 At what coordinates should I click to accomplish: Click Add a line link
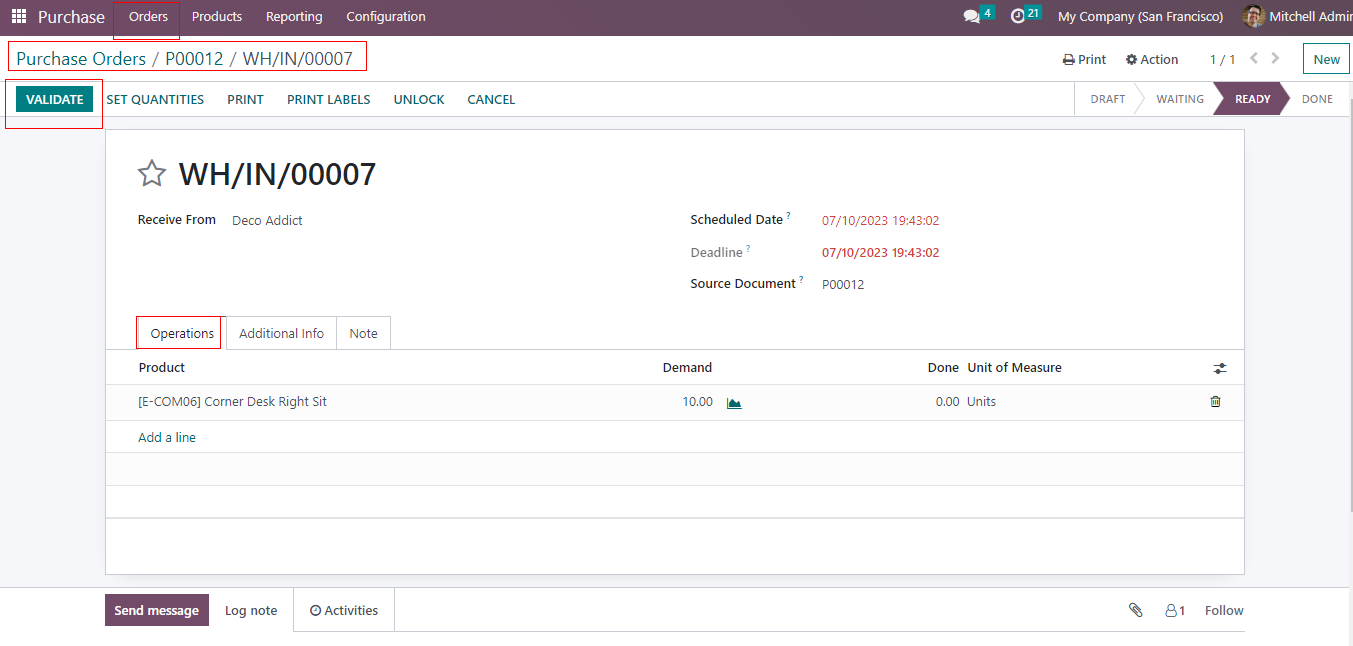tap(167, 438)
